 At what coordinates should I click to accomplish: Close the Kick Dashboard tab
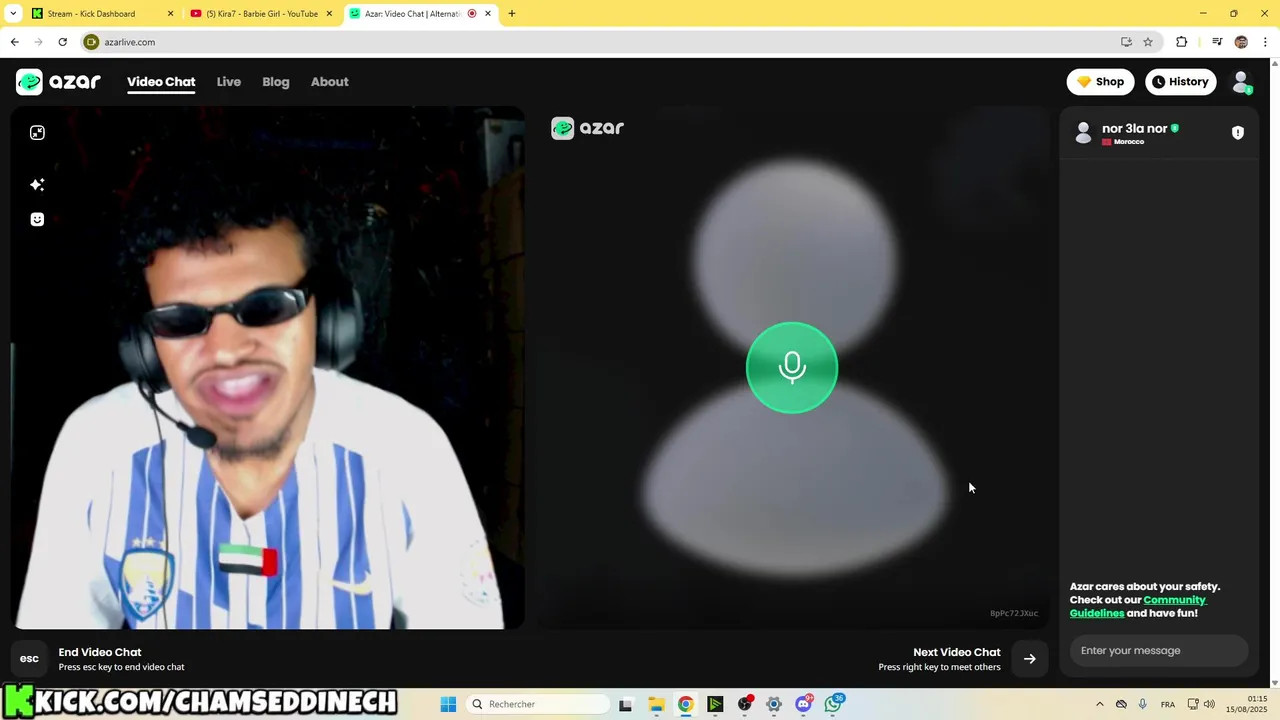(x=170, y=14)
